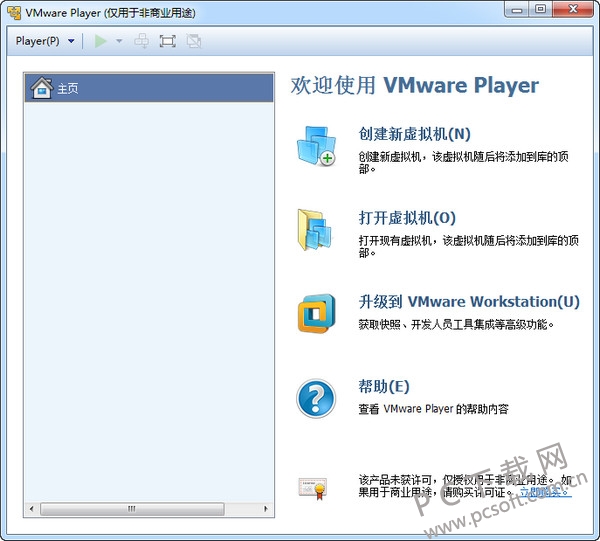The width and height of the screenshot is (600, 541).
Task: Click the Unity mode toolbar icon
Action: coord(194,41)
